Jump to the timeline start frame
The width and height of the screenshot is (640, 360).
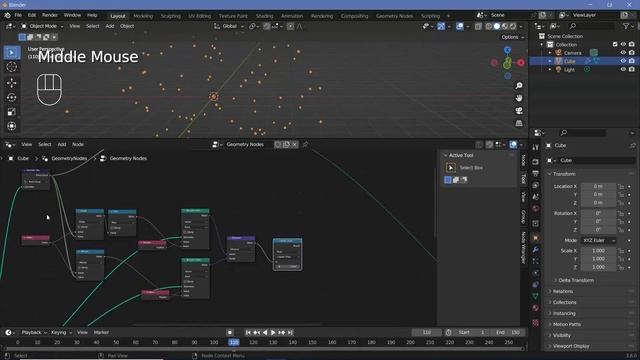(x=248, y=333)
